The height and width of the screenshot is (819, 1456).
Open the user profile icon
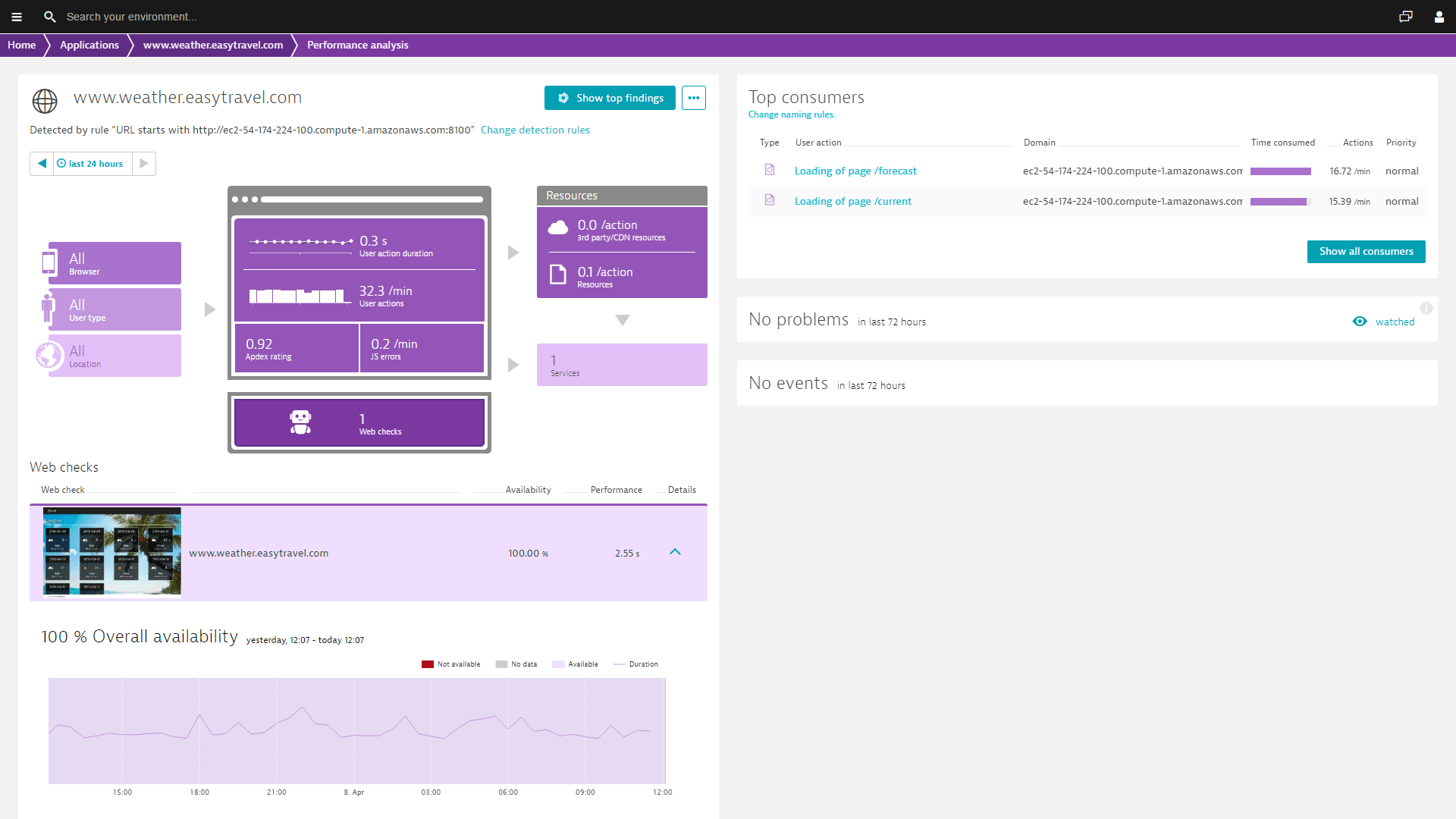click(1439, 17)
